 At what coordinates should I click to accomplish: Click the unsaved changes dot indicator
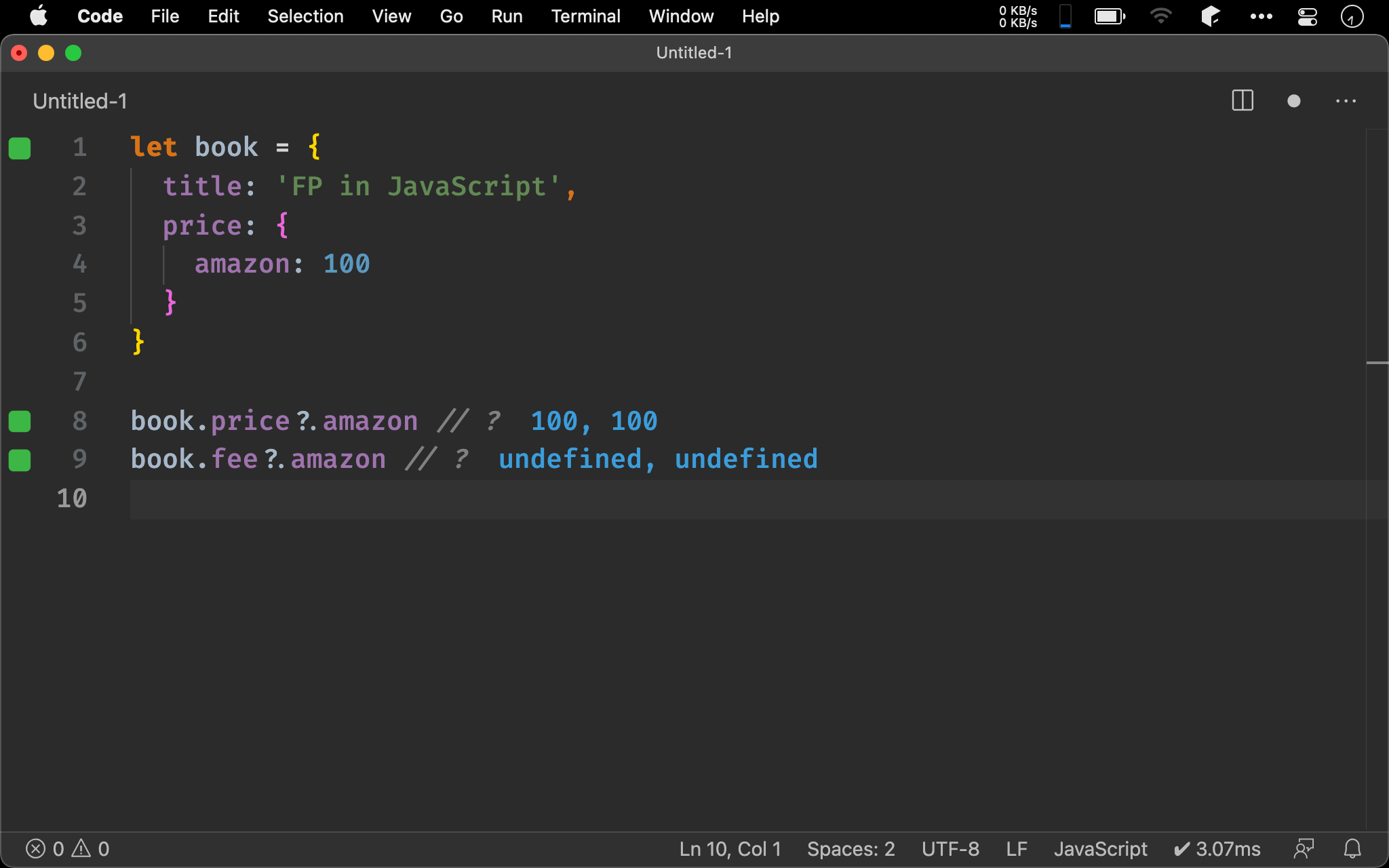(1293, 101)
